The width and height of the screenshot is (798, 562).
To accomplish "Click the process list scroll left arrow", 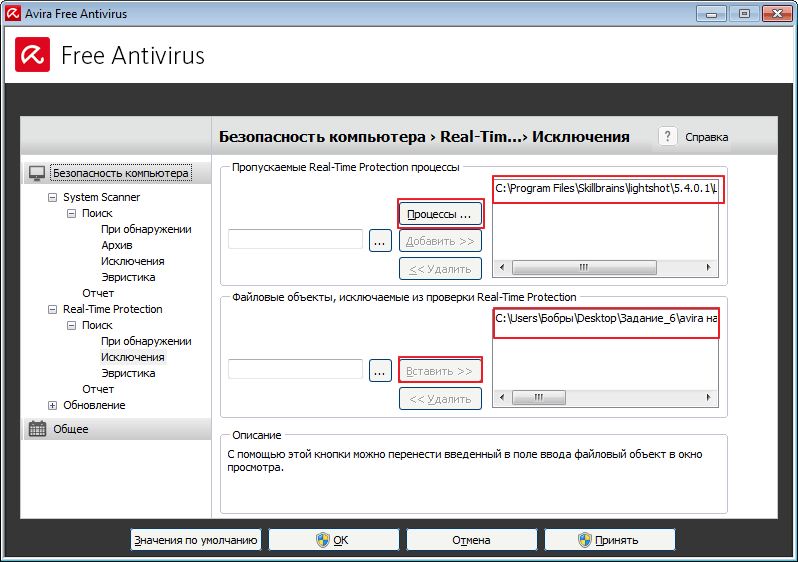I will (502, 267).
